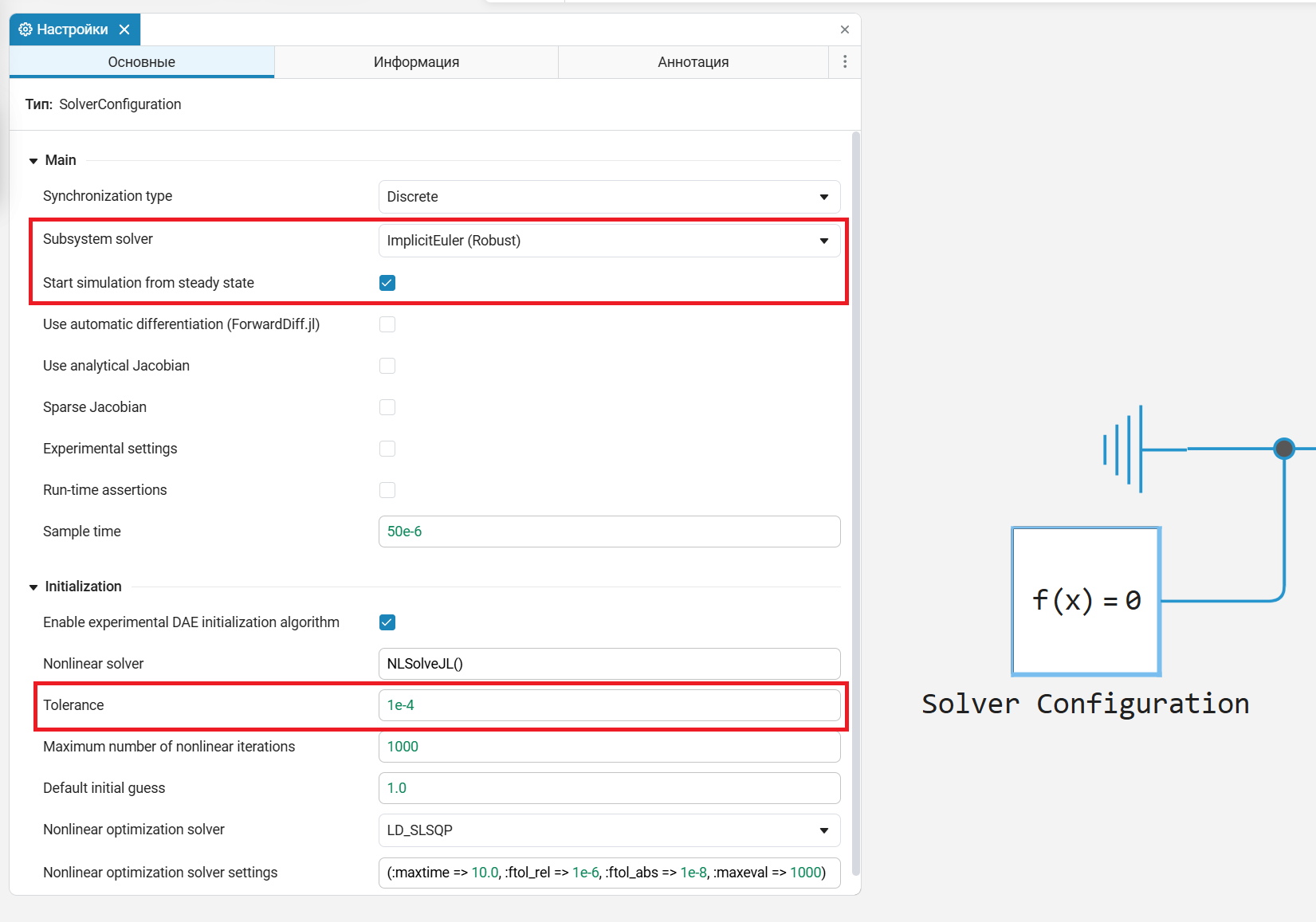This screenshot has width=1316, height=922.
Task: Open the Synchronization type dropdown
Action: (x=609, y=197)
